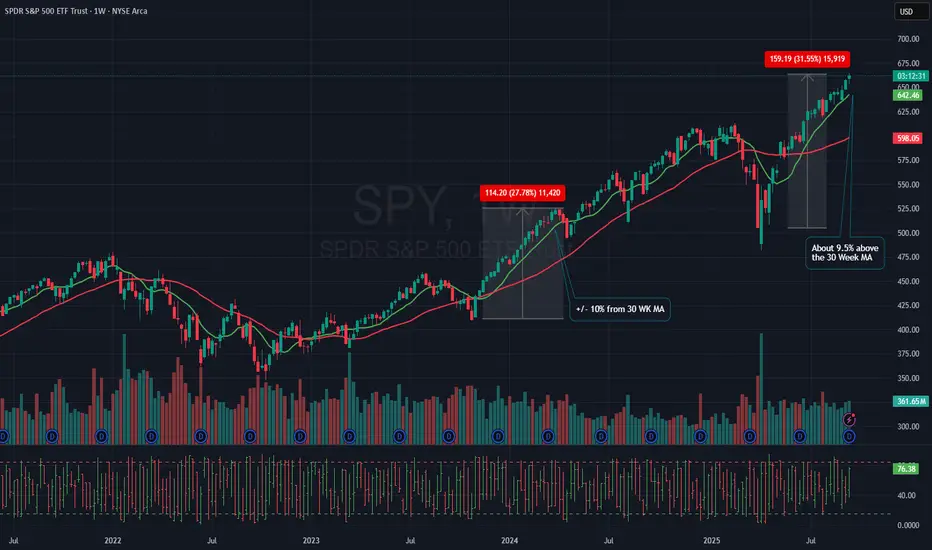Select the red 598.05 moving average label
The height and width of the screenshot is (550, 932).
[908, 138]
